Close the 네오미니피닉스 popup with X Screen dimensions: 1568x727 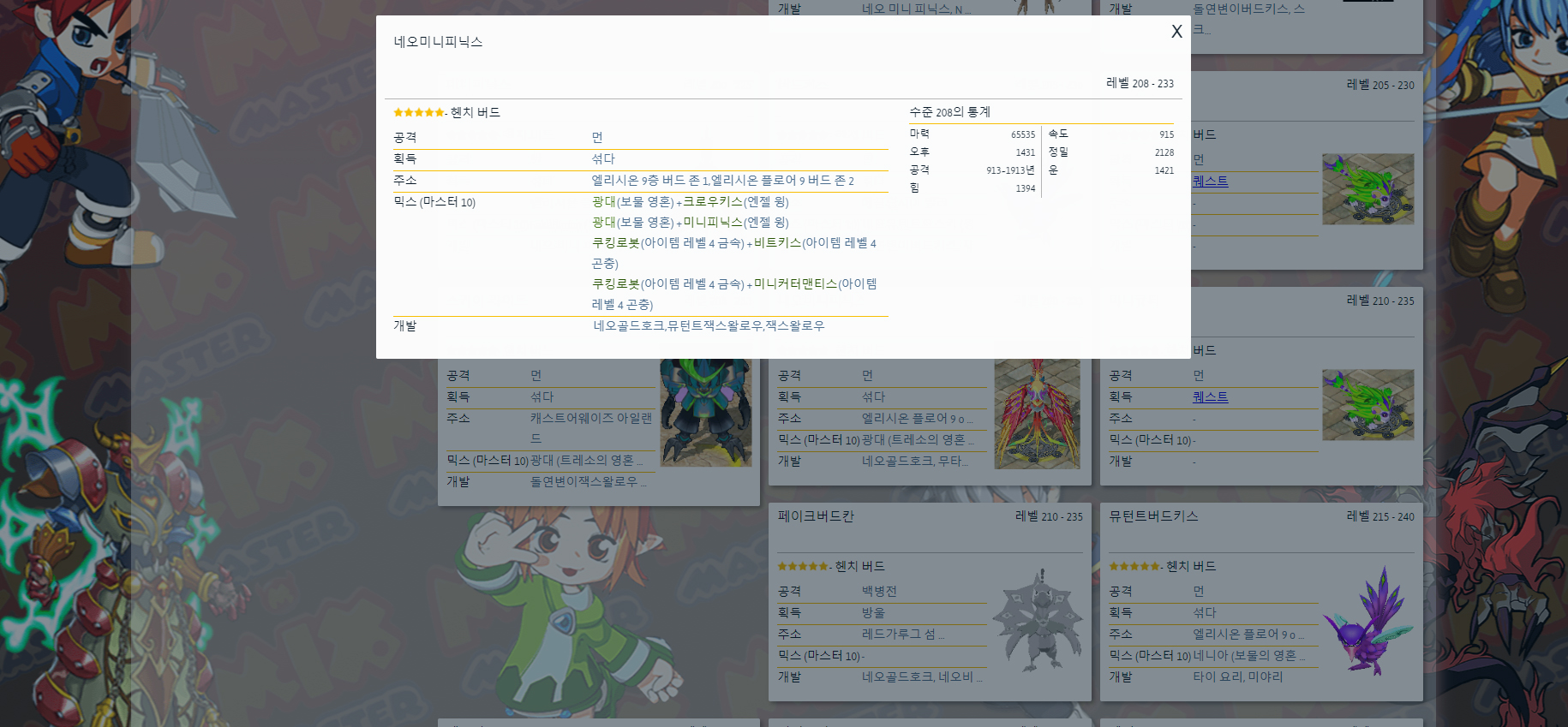[x=1176, y=32]
